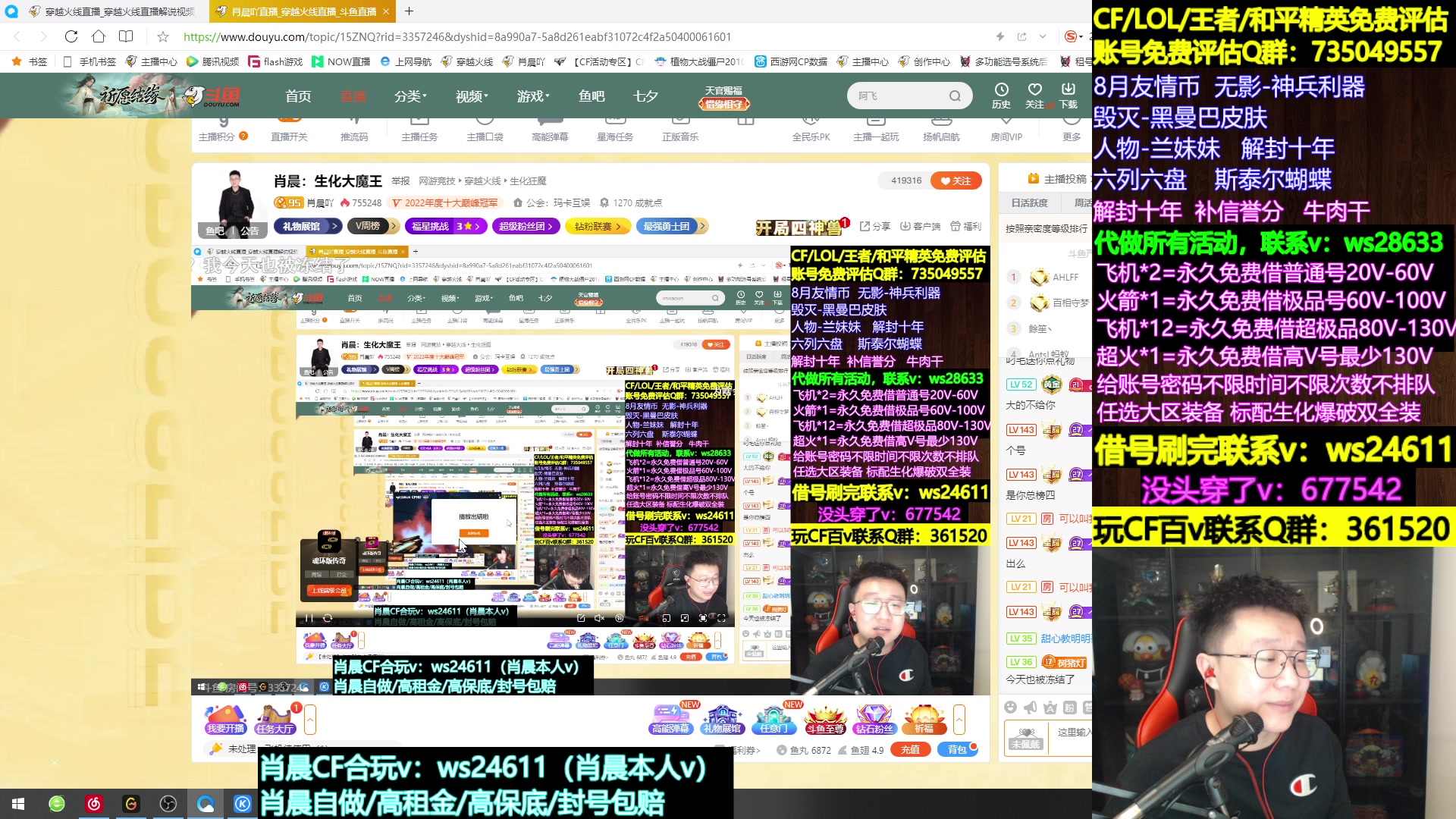Toggle the 直播开关 streaming switch

(x=289, y=129)
